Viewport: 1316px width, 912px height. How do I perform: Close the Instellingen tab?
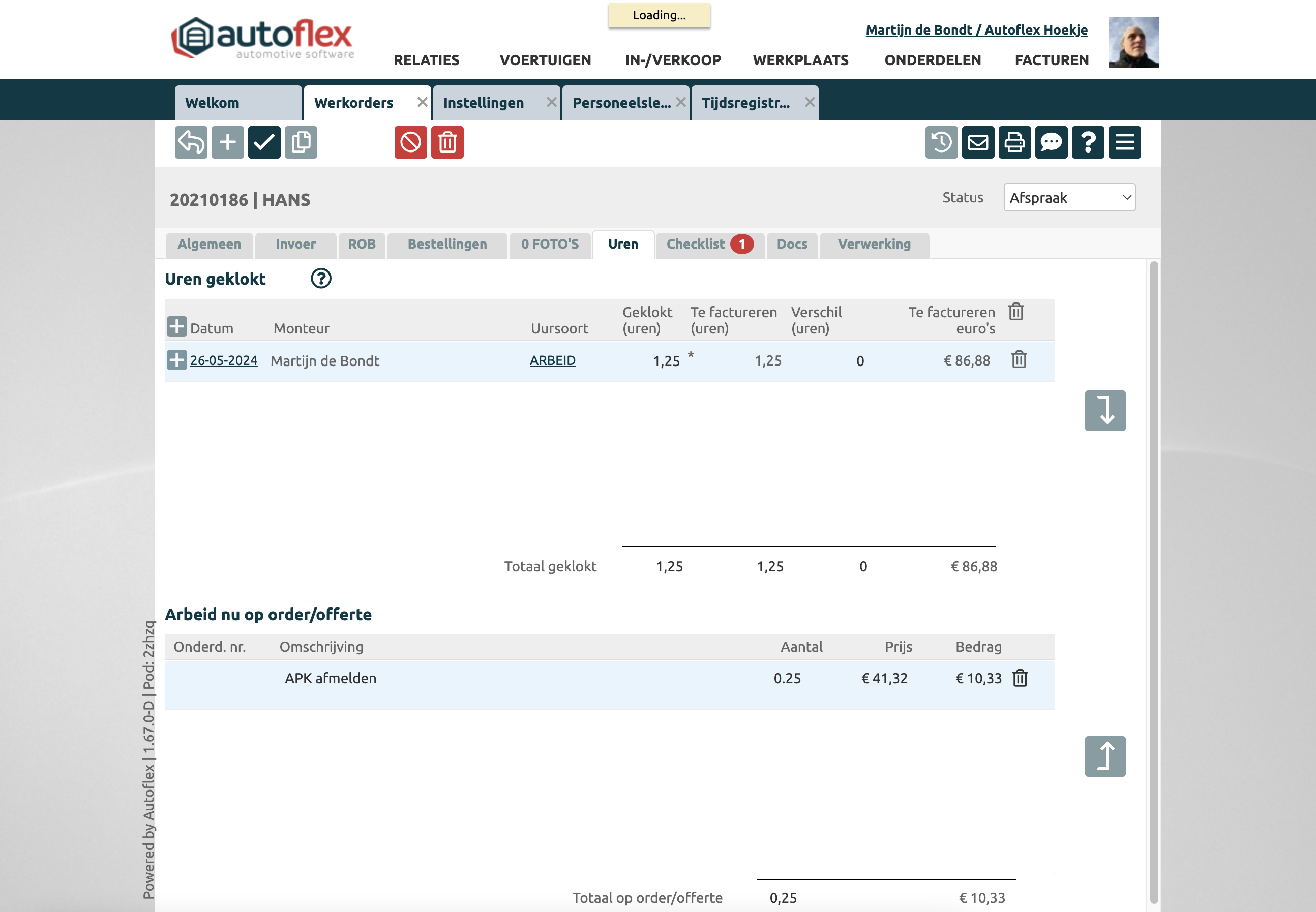551,102
